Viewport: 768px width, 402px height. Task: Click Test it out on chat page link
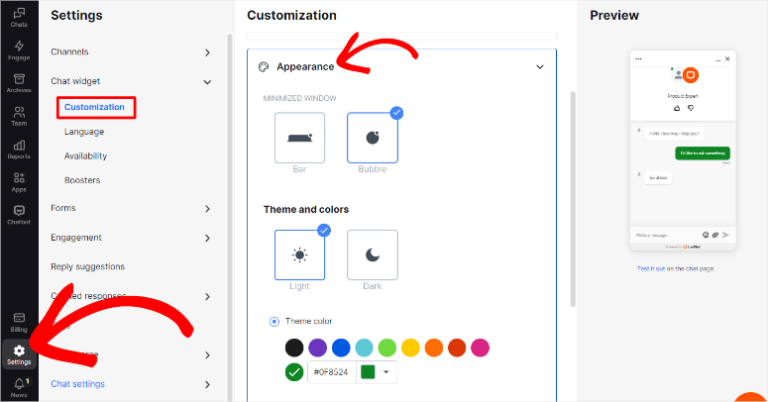675,268
